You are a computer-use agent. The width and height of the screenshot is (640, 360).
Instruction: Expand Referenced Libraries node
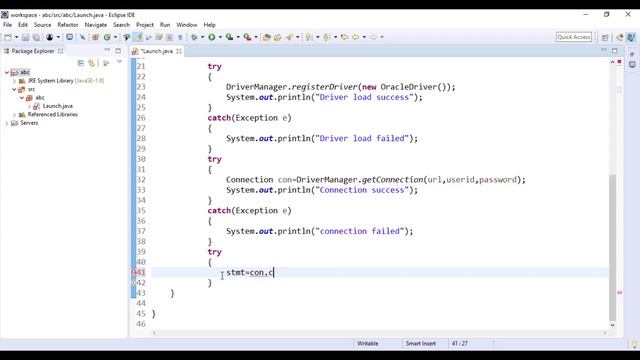(x=14, y=115)
